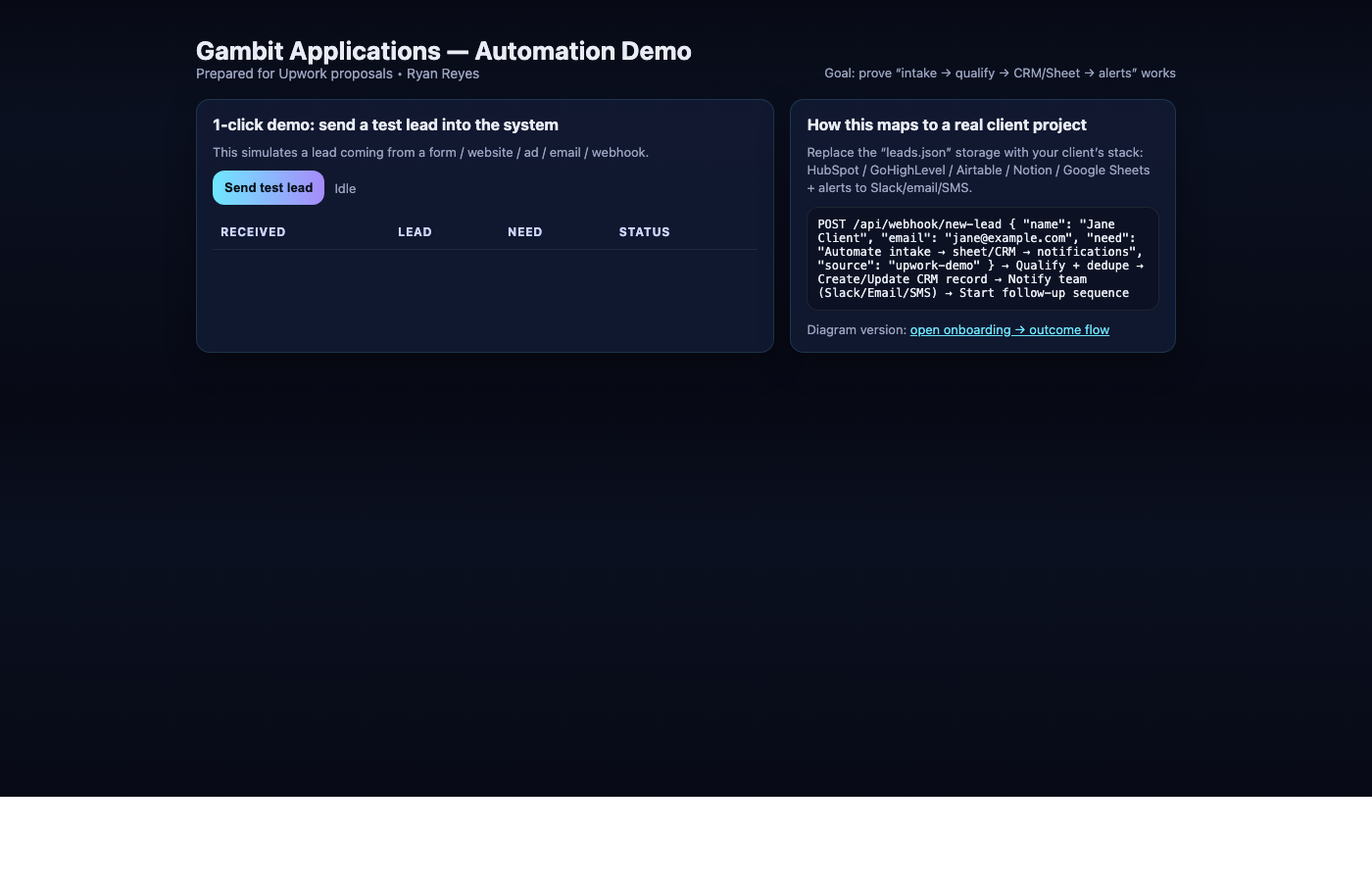Open the onboarding → outcome flow link
This screenshot has width=1372, height=882.
(x=1009, y=330)
